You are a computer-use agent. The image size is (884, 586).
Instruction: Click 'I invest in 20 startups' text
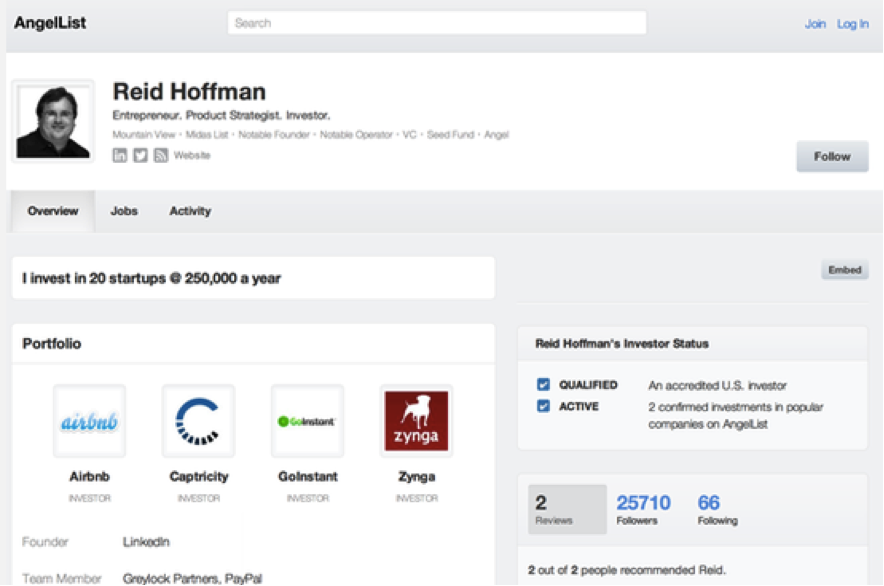(x=151, y=278)
